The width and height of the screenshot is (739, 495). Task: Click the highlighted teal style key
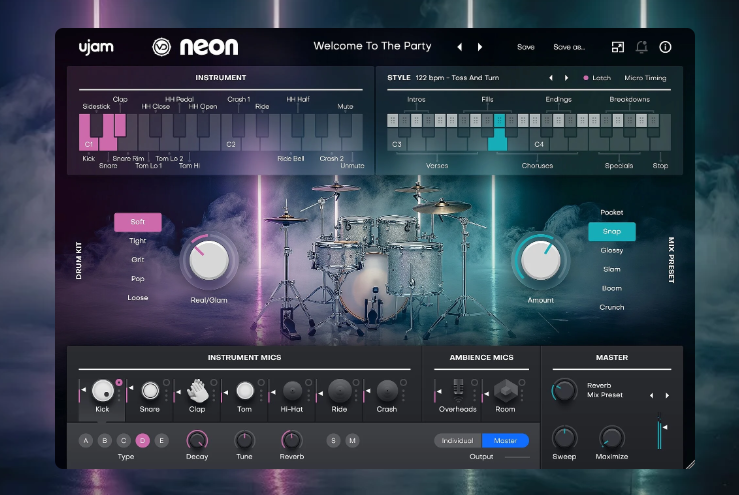[x=497, y=140]
